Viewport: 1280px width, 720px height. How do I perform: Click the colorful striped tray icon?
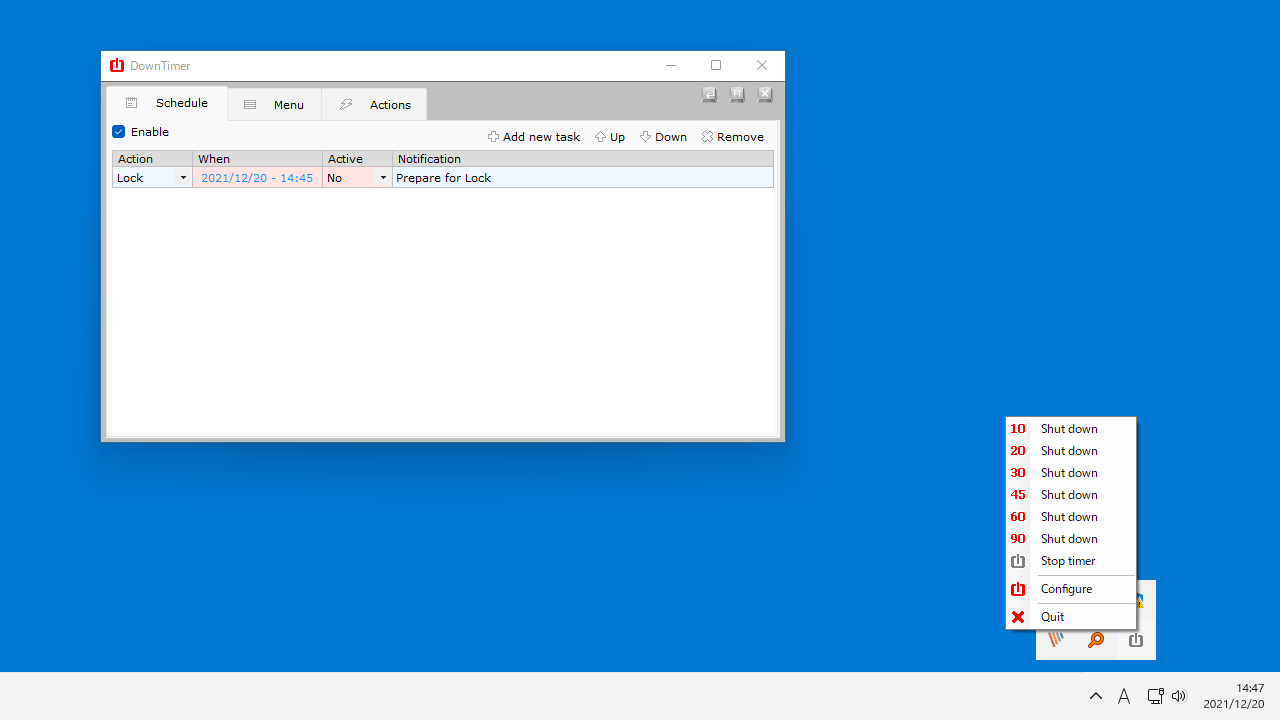click(1056, 640)
